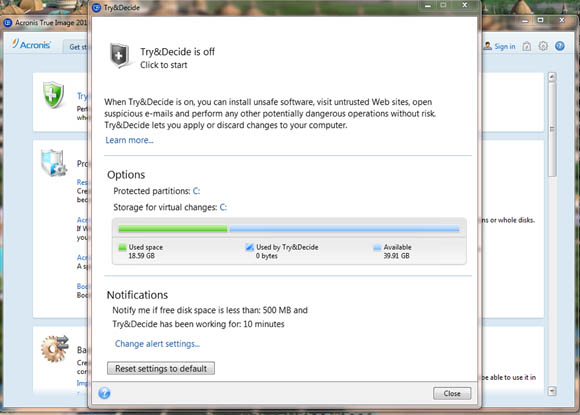Open the settings gear in Acronis header
580x415 pixels.
543,46
